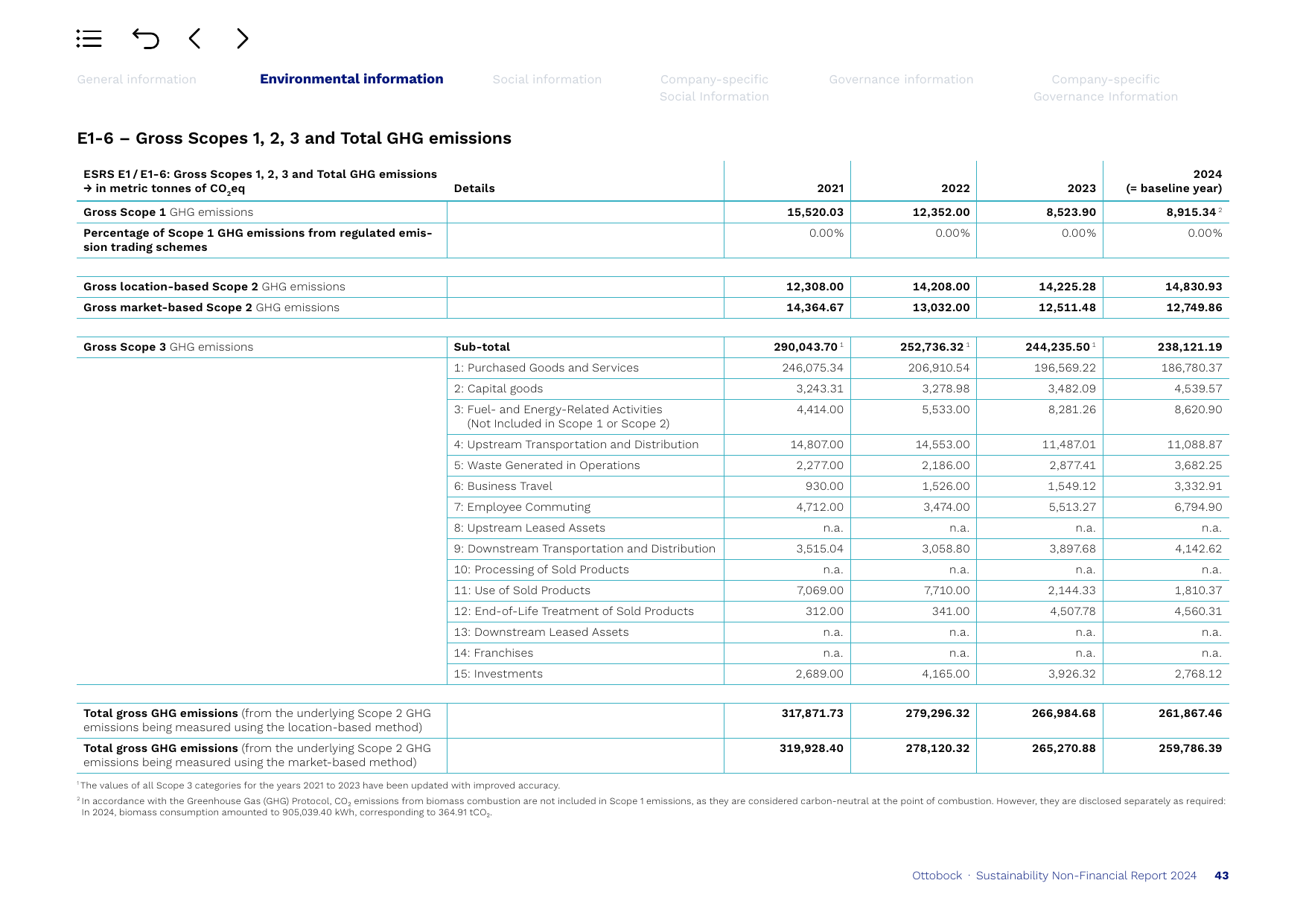Image resolution: width=1306 pixels, height=924 pixels.
Task: Click Gross location-based Scope 2 row label
Action: (214, 287)
